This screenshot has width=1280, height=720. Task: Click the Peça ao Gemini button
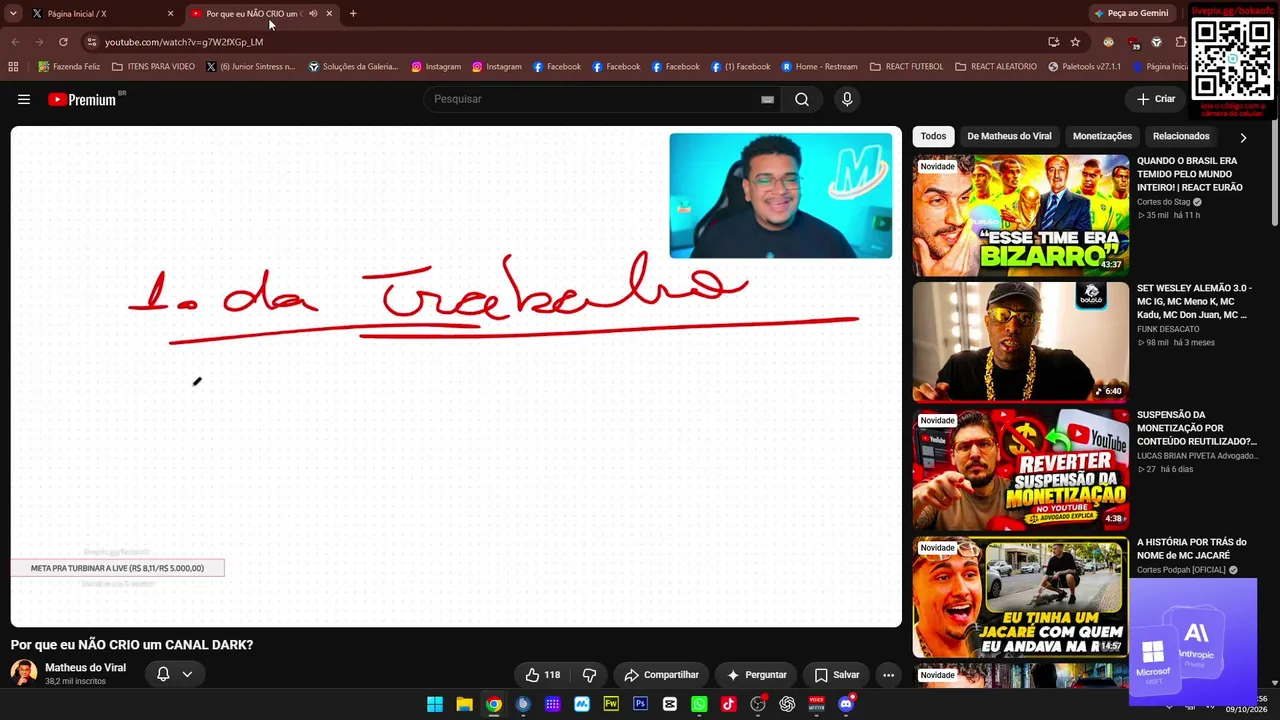1131,13
